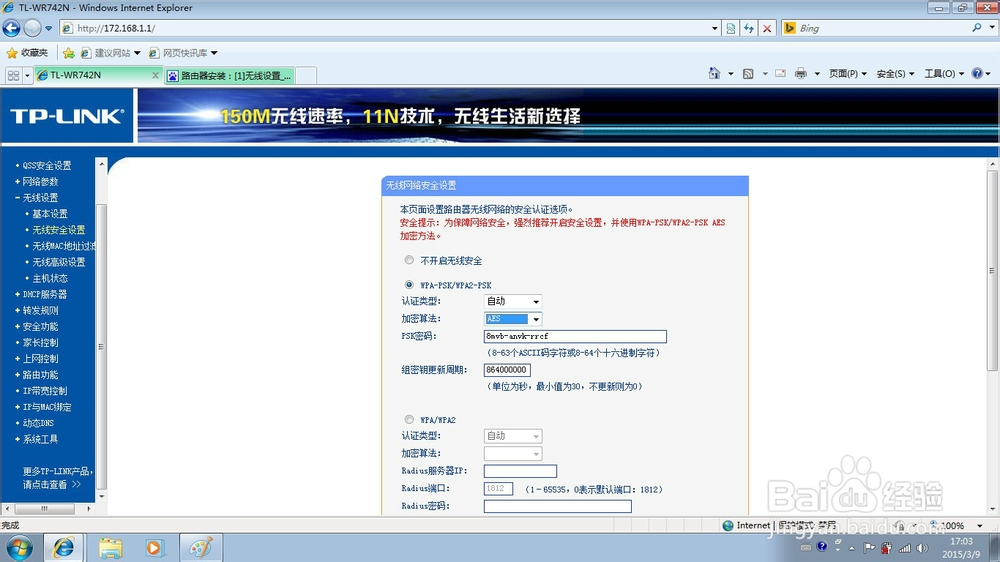This screenshot has height=562, width=1000.
Task: Click the 收藏夹 favorites button
Action: point(27,53)
